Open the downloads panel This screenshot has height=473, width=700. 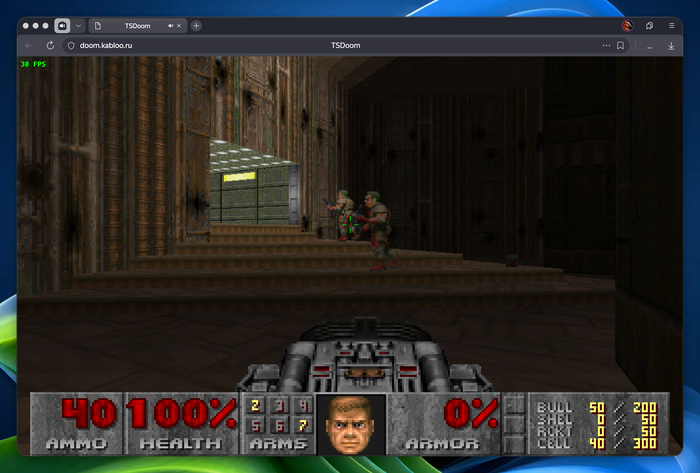pos(671,45)
